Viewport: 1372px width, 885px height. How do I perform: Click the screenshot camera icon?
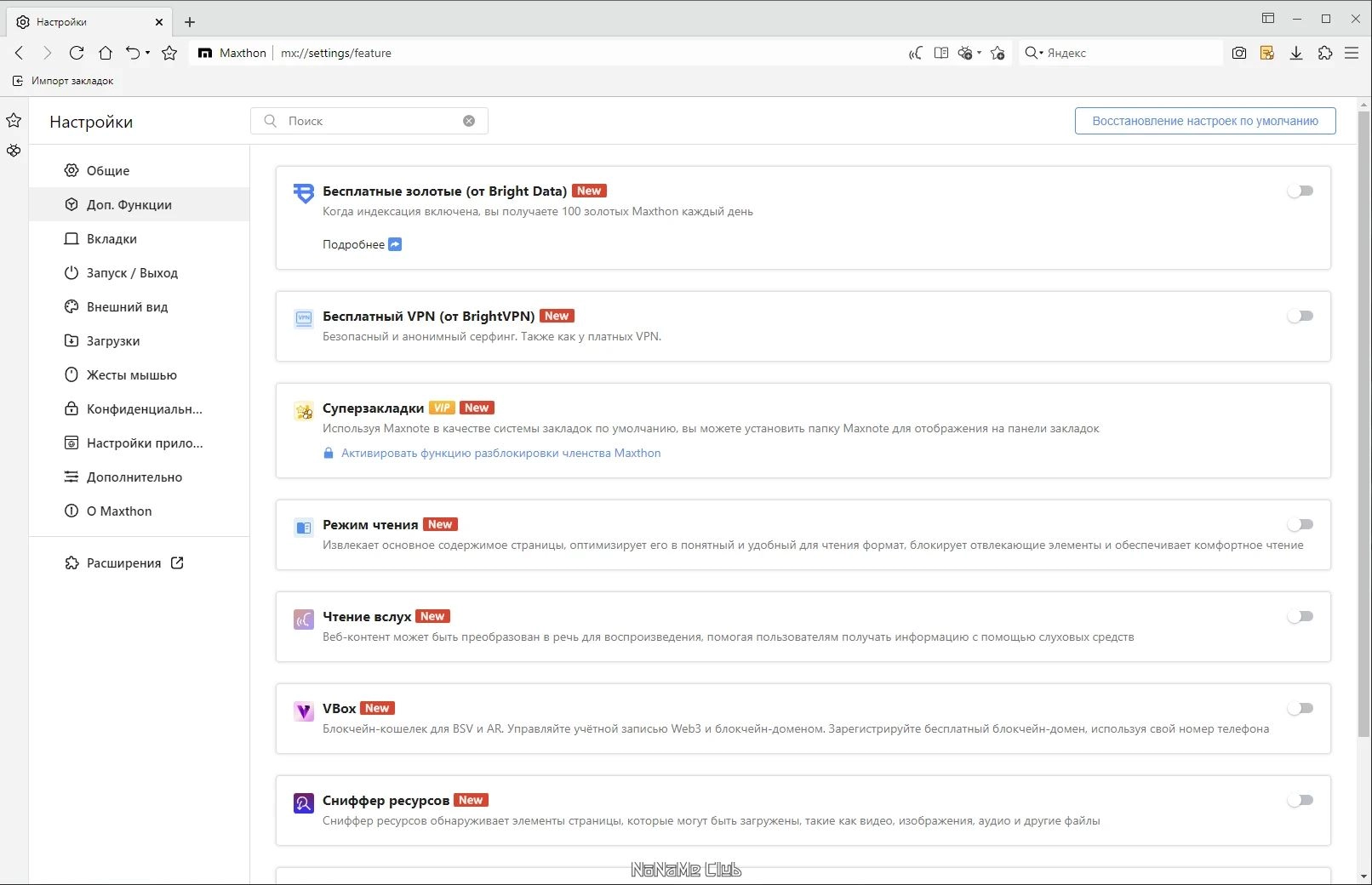pos(1239,53)
